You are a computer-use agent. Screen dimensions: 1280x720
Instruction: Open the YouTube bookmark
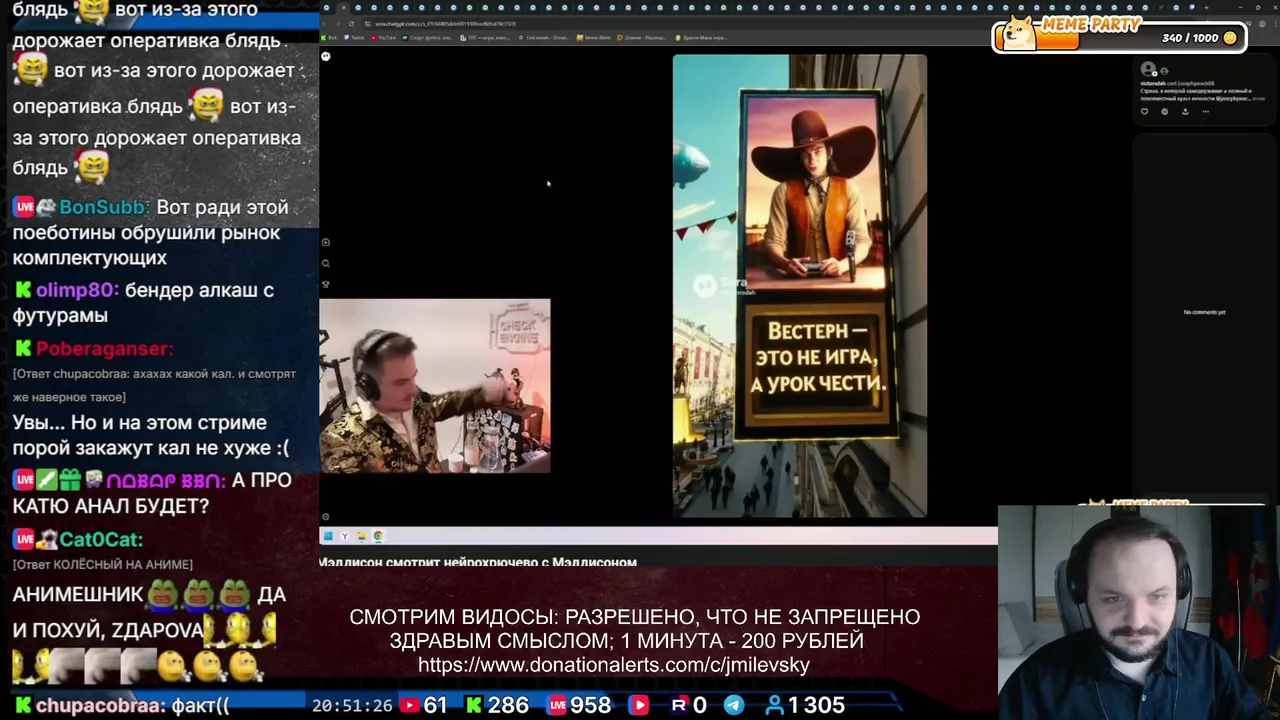coord(383,38)
